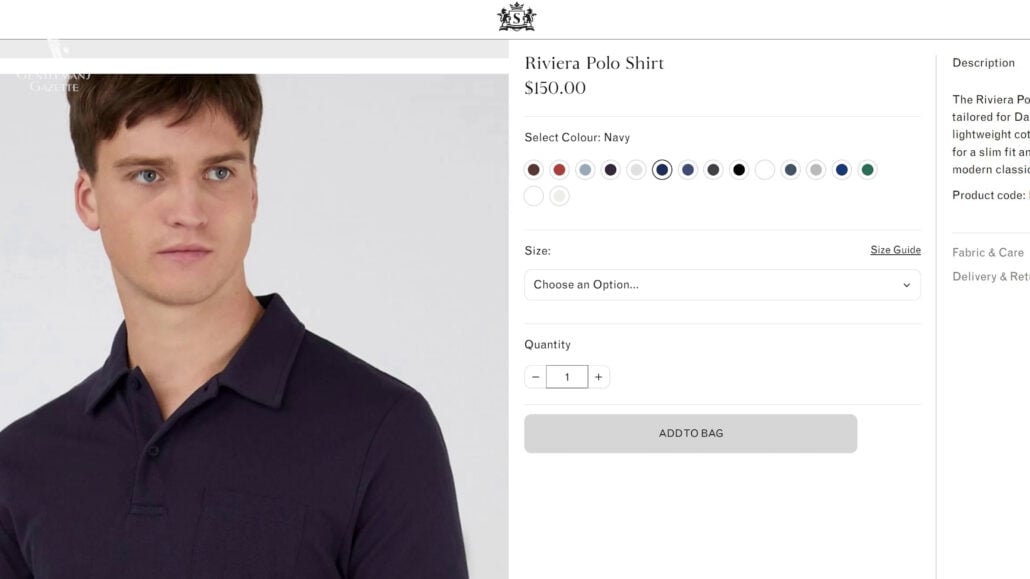
Task: Click the Sunspel crest logo
Action: coord(514,17)
